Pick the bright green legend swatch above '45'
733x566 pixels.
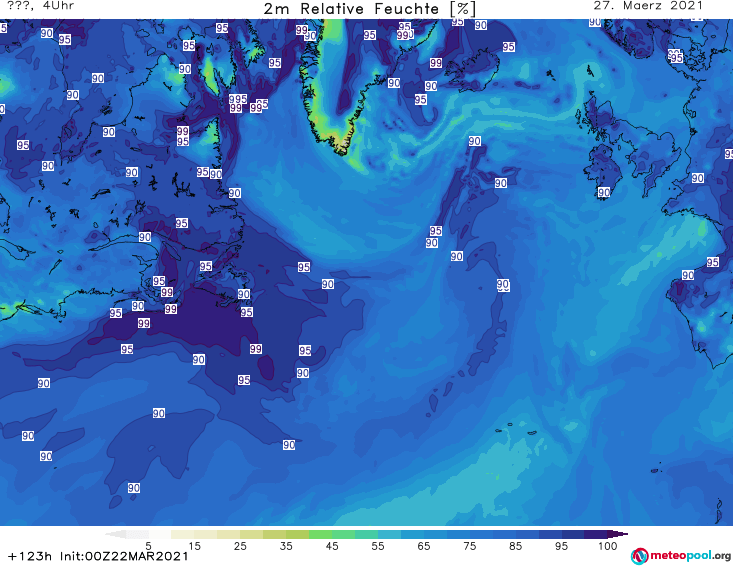(x=320, y=534)
